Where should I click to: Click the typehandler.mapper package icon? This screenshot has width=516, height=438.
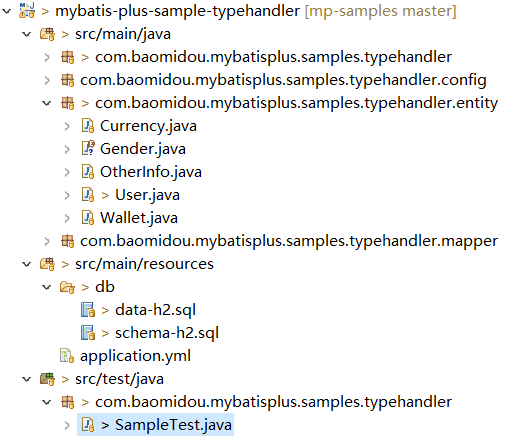coord(68,241)
